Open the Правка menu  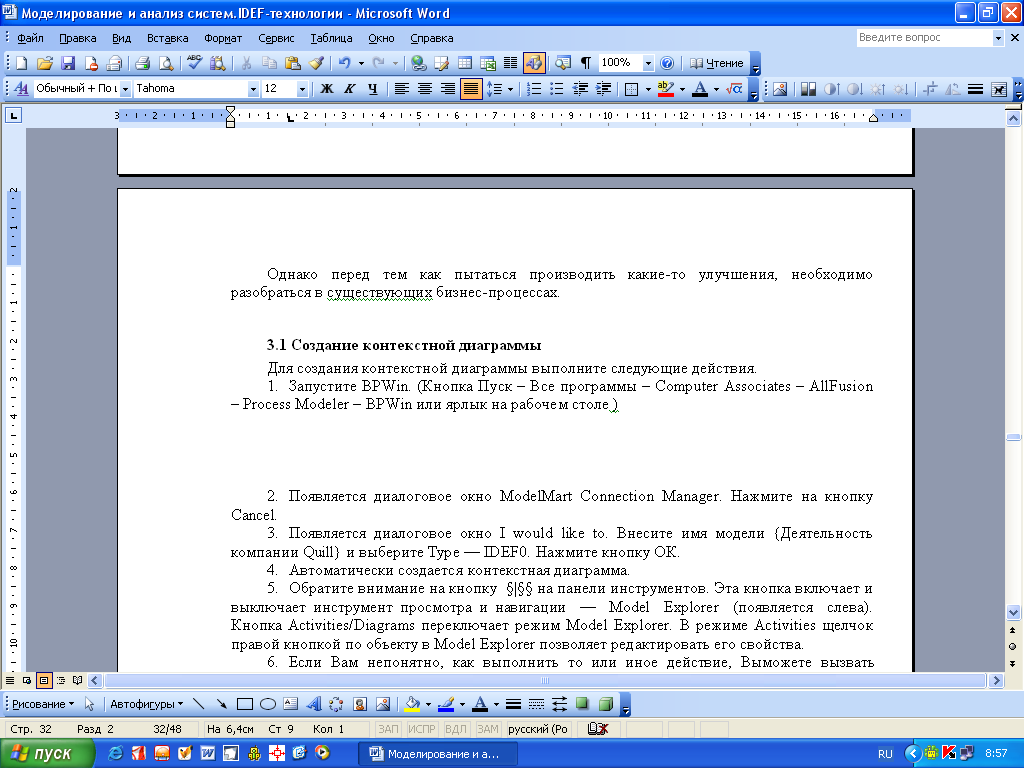pyautogui.click(x=78, y=39)
